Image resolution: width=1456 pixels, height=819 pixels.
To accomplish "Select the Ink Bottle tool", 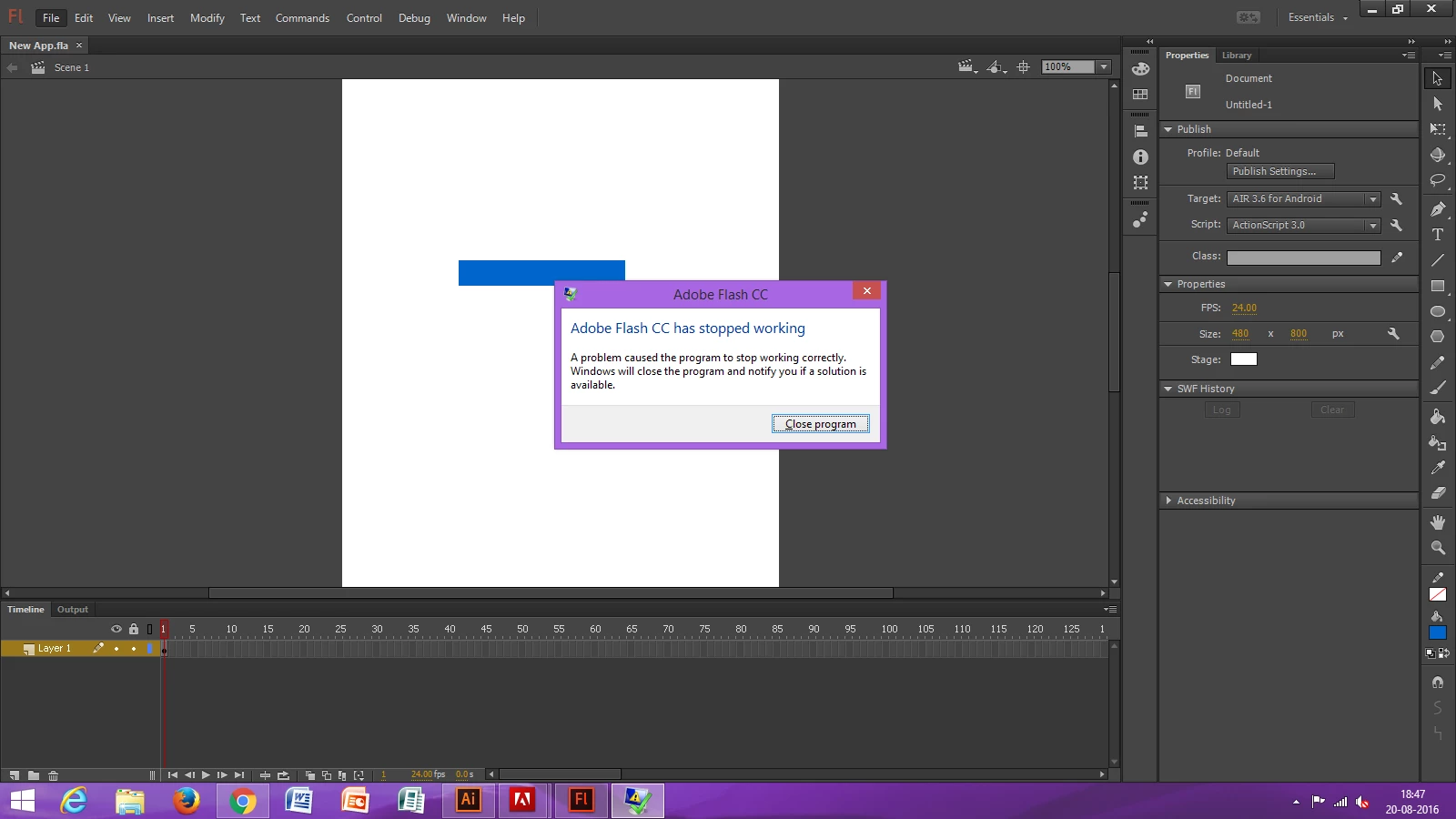I will point(1438,442).
